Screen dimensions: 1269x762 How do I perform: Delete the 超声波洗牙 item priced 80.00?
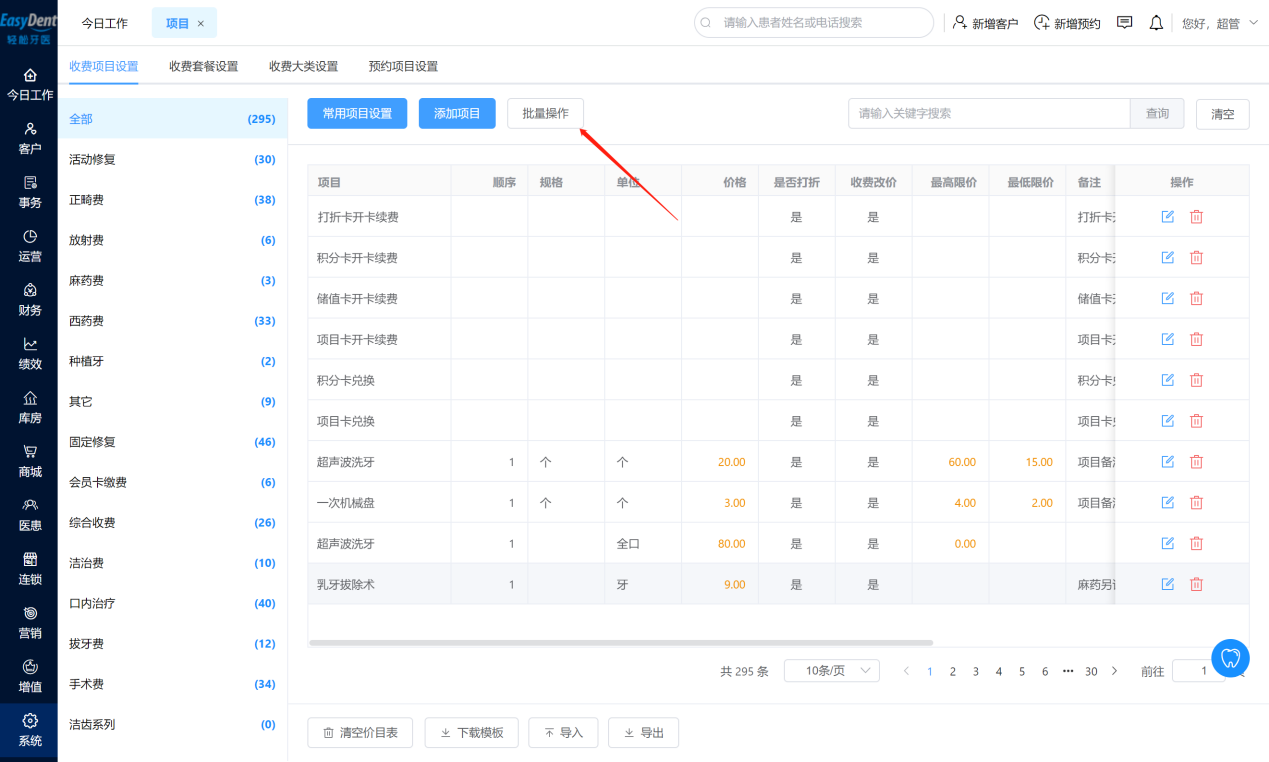click(x=1196, y=544)
